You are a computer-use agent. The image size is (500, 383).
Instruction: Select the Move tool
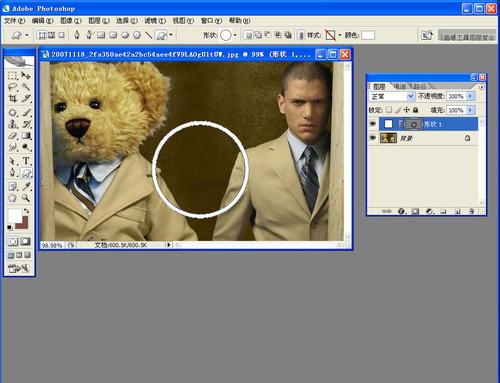coord(26,75)
